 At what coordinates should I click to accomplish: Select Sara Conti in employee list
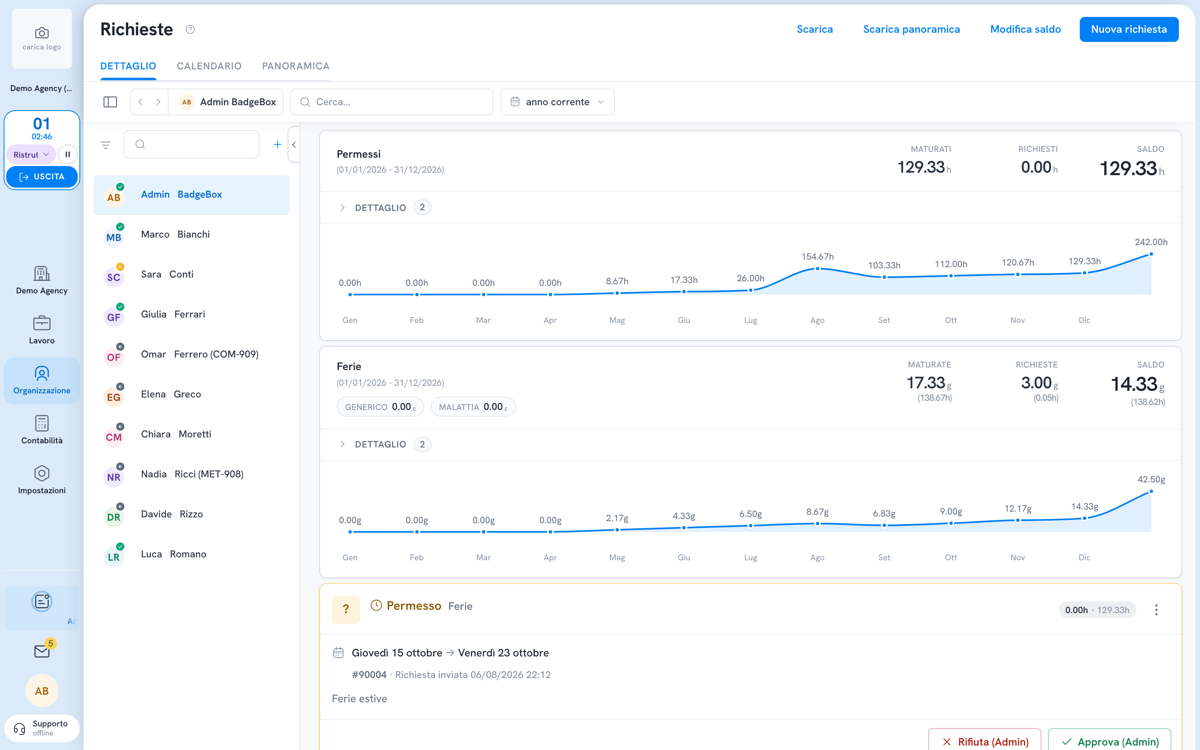[x=192, y=275]
